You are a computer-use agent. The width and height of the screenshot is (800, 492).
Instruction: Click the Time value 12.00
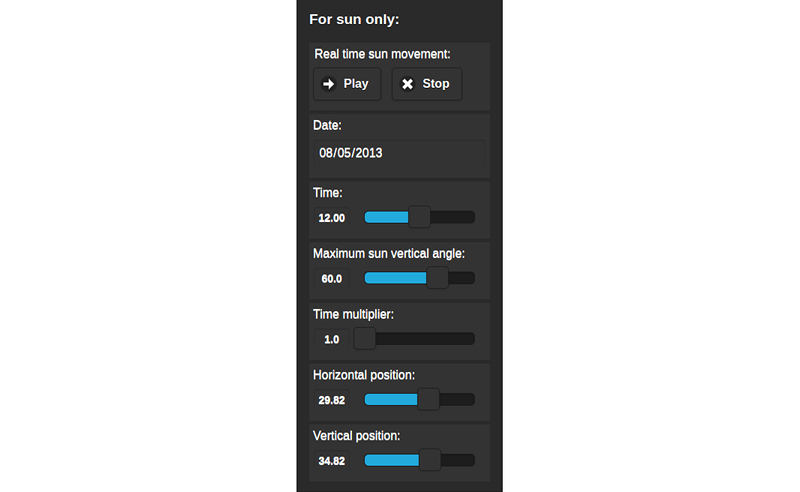tap(332, 218)
